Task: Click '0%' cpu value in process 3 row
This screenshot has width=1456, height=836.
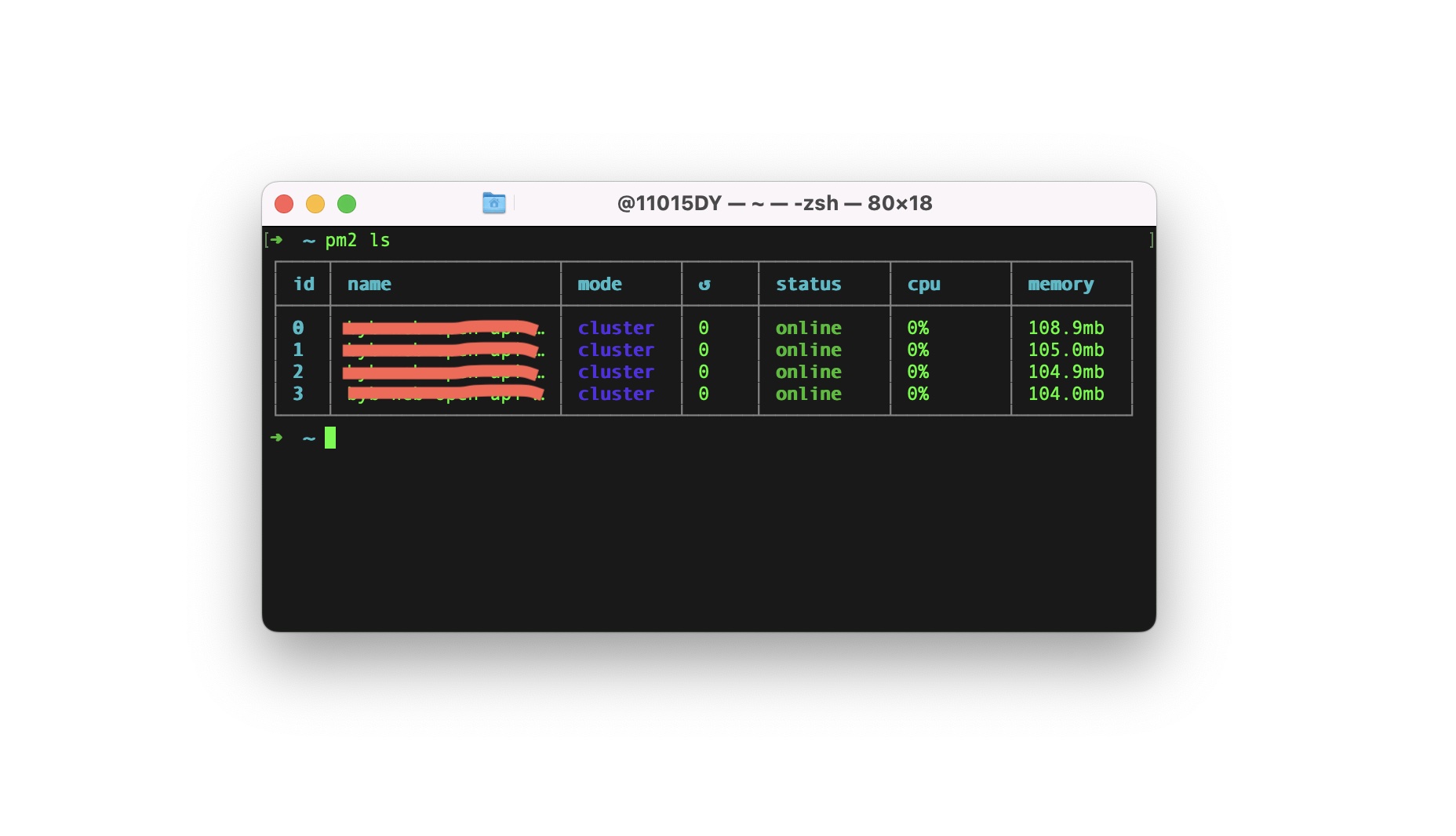Action: coord(918,394)
